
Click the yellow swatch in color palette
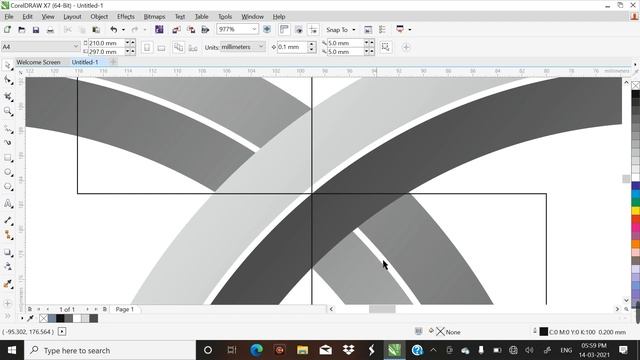[636, 211]
